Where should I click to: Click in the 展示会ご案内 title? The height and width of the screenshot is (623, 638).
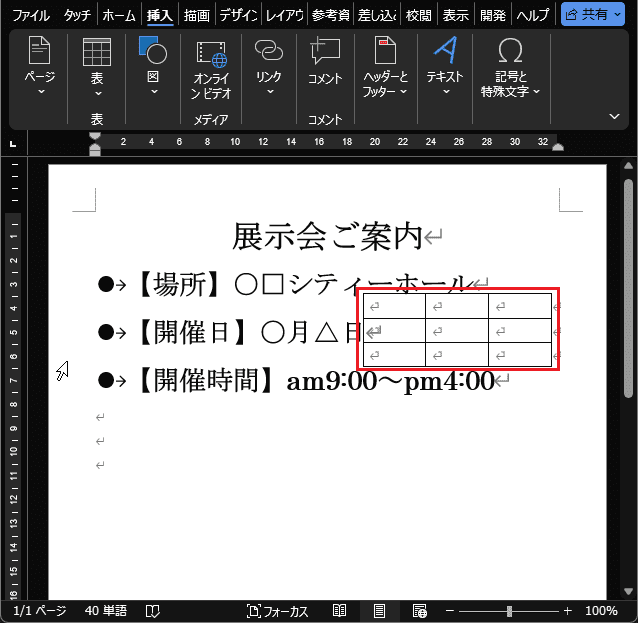327,237
